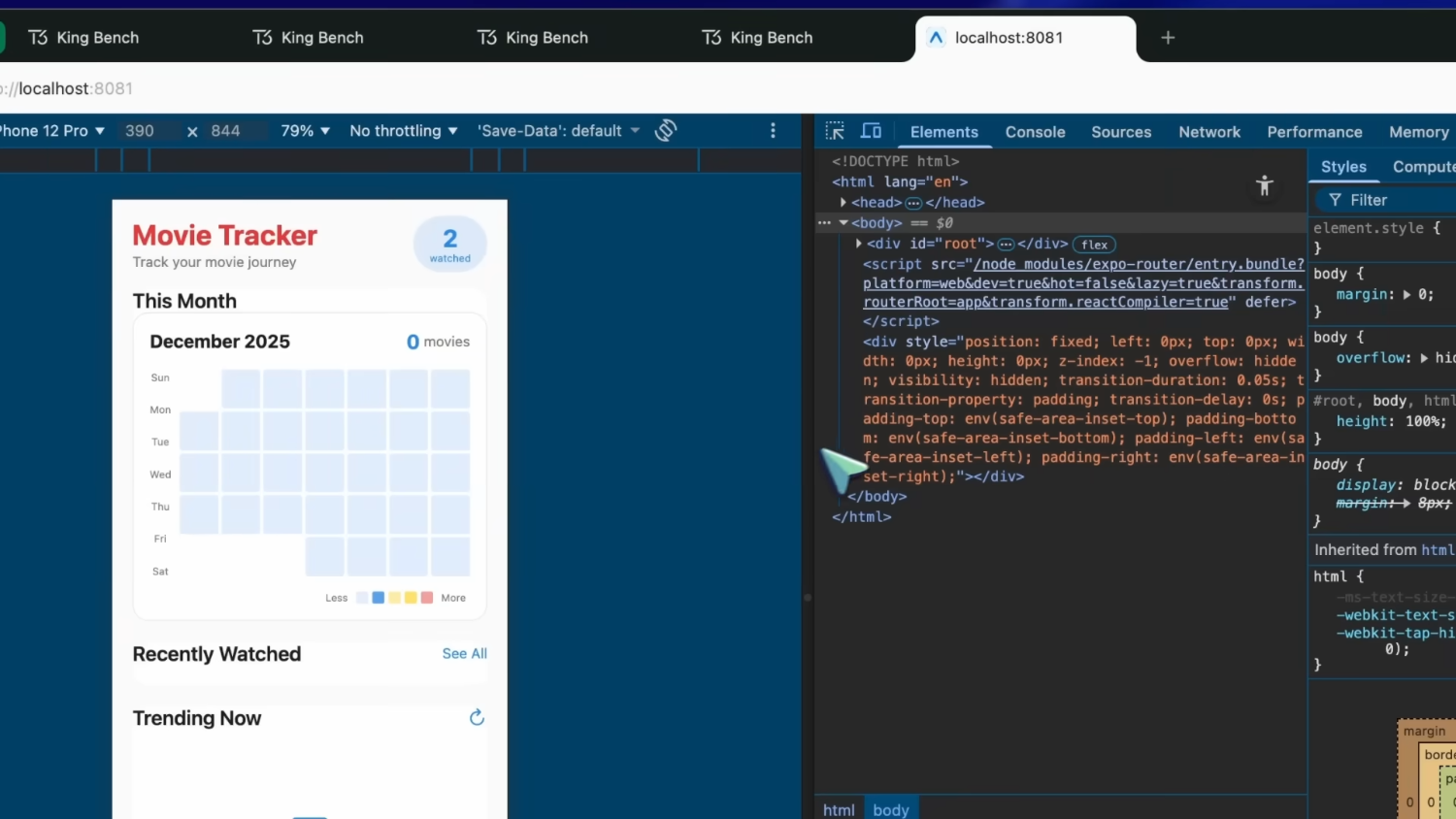
Task: Click the Recently Watched heading
Action: 217,654
